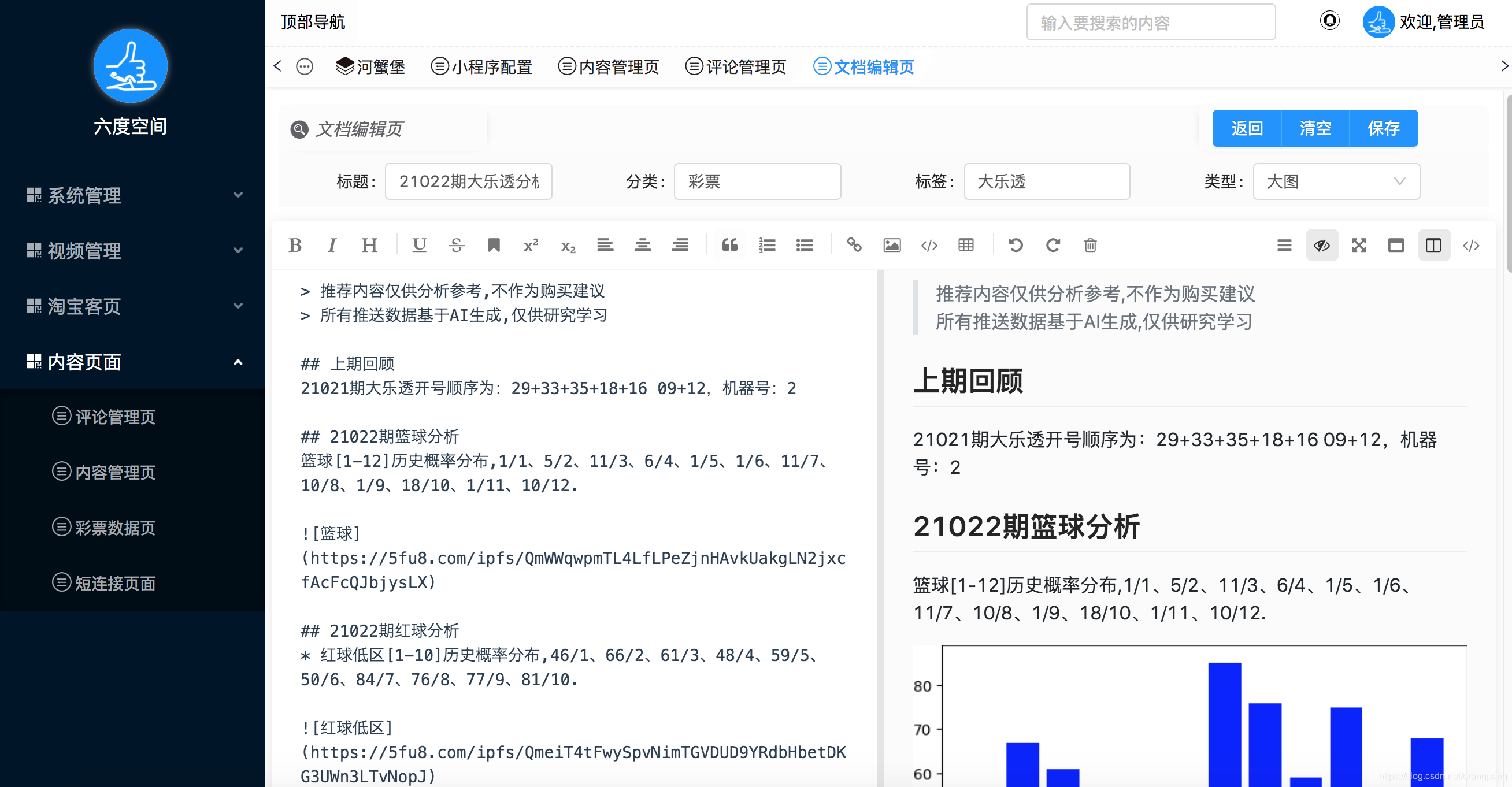The width and height of the screenshot is (1512, 787).
Task: Click the 上期回顾 heading in preview
Action: pos(968,380)
